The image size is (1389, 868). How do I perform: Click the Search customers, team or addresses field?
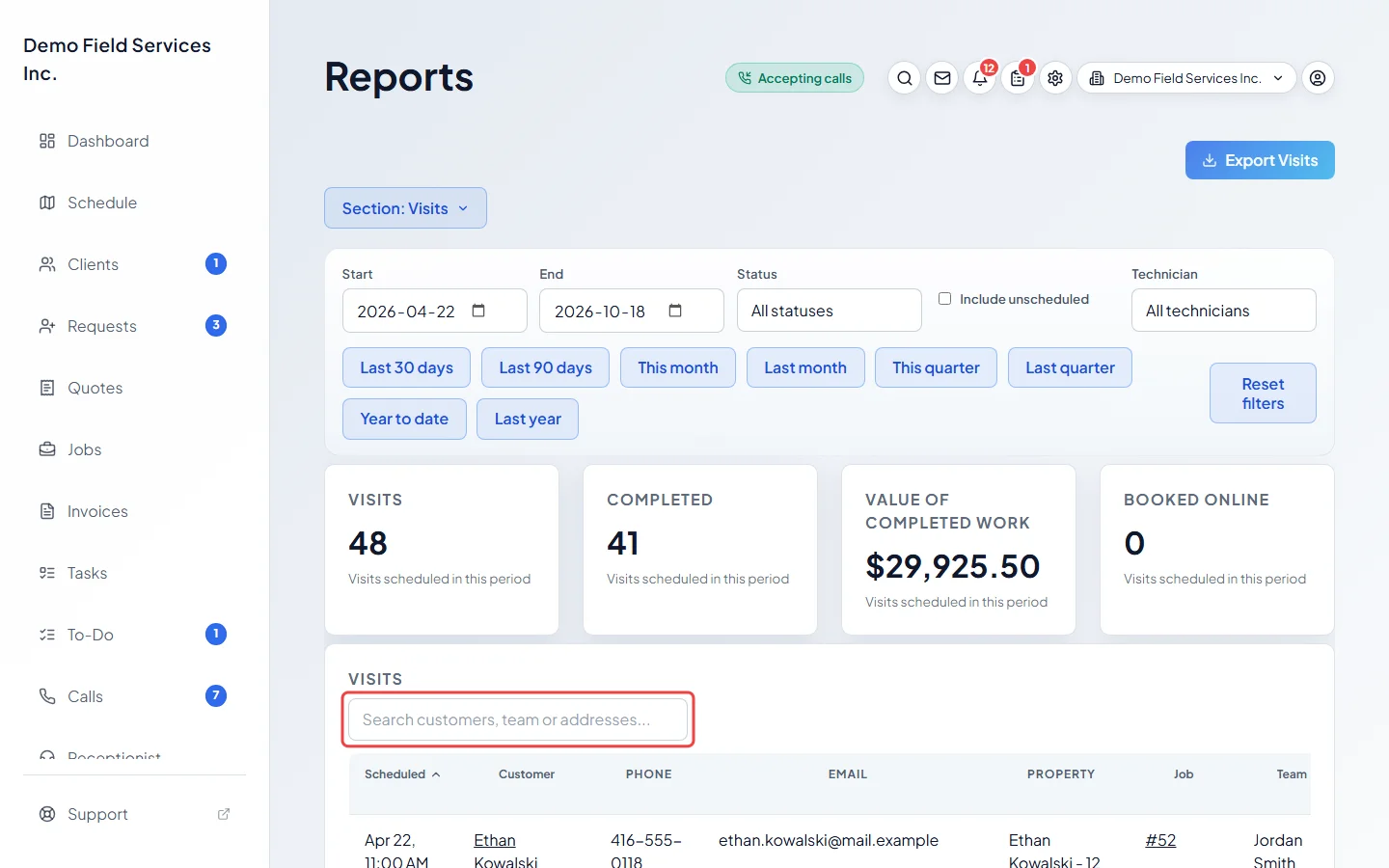[x=518, y=719]
